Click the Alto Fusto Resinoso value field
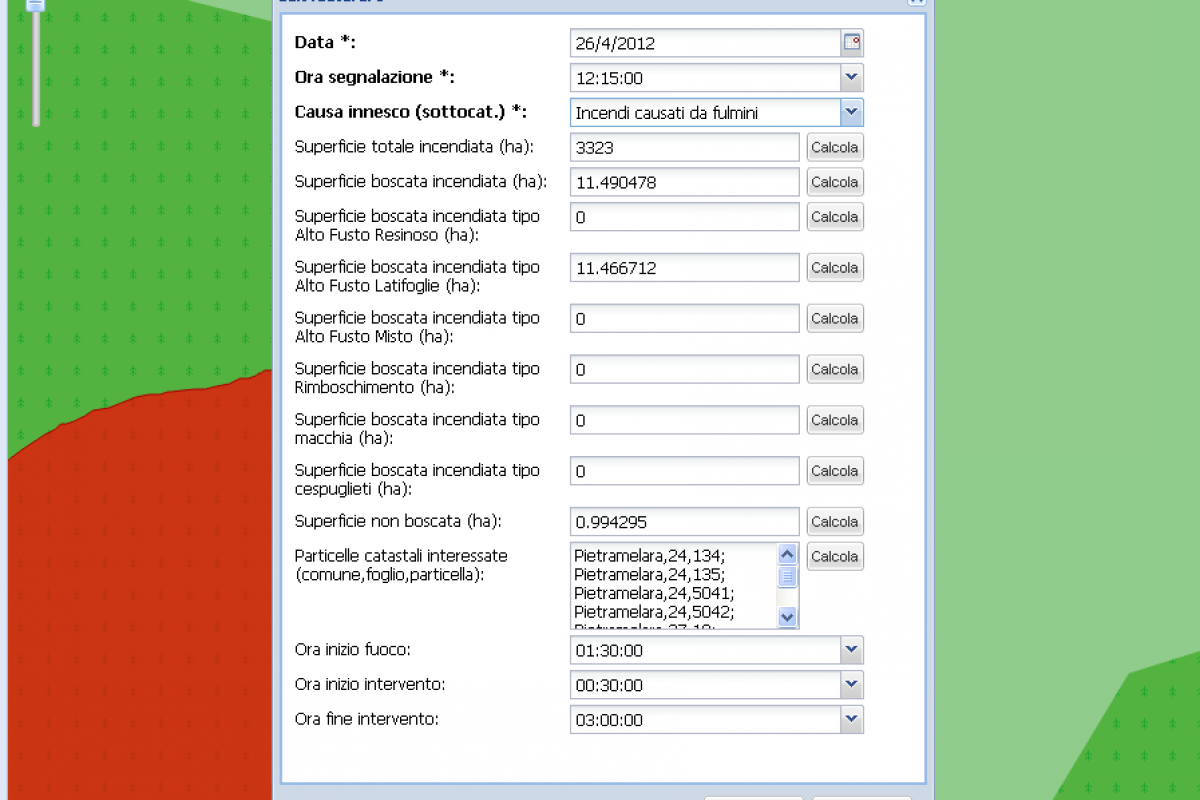The image size is (1200, 800). tap(685, 217)
